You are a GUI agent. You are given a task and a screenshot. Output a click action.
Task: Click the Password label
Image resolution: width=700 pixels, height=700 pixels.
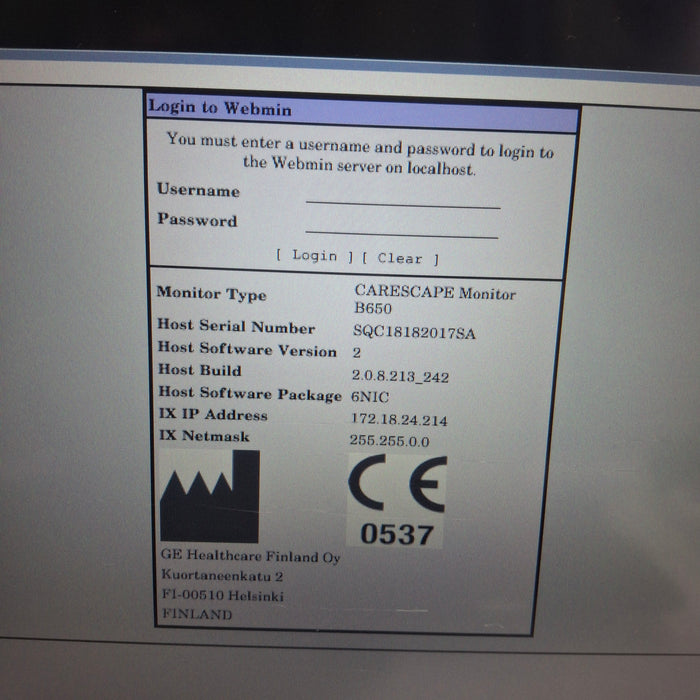tap(197, 221)
